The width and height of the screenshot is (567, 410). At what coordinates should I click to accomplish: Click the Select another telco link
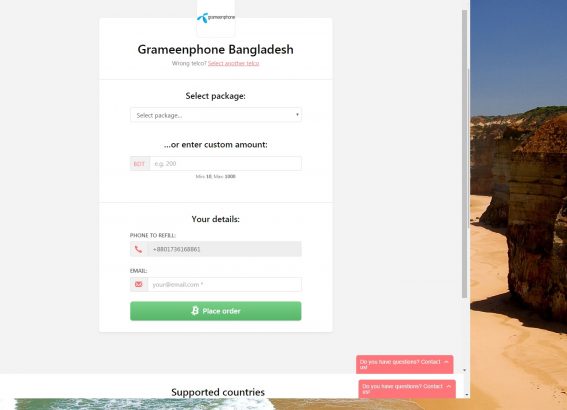click(x=234, y=63)
